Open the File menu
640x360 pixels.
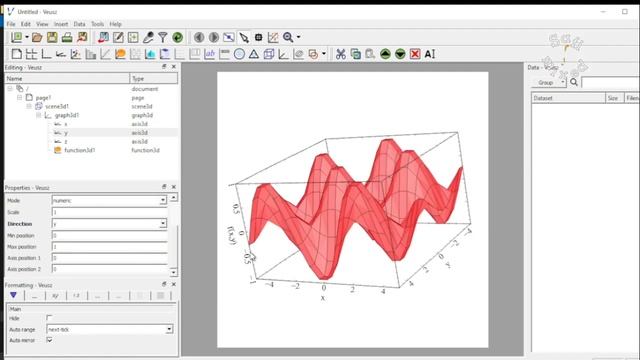pyautogui.click(x=11, y=24)
